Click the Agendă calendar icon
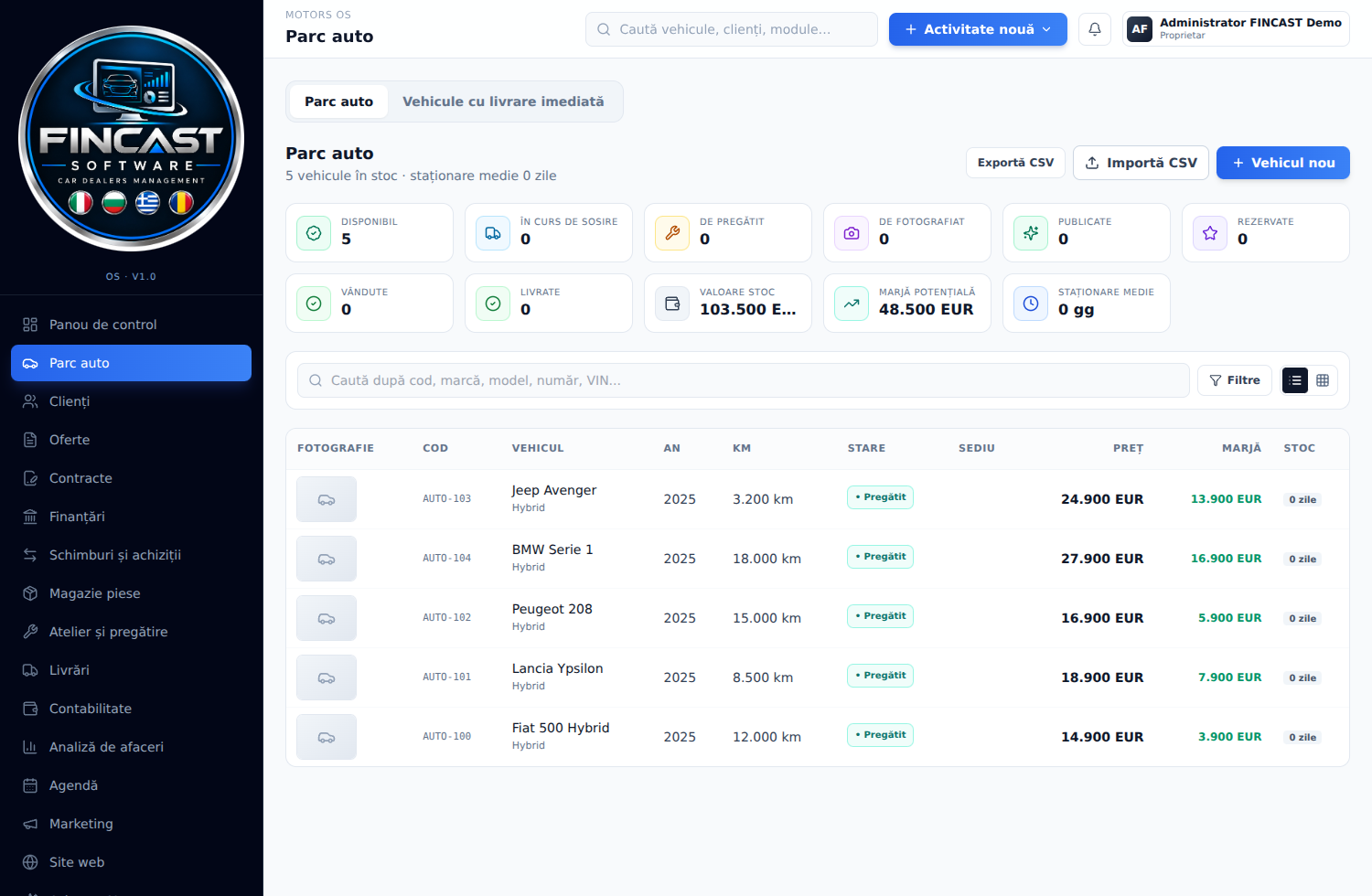Image resolution: width=1372 pixels, height=896 pixels. 30,785
